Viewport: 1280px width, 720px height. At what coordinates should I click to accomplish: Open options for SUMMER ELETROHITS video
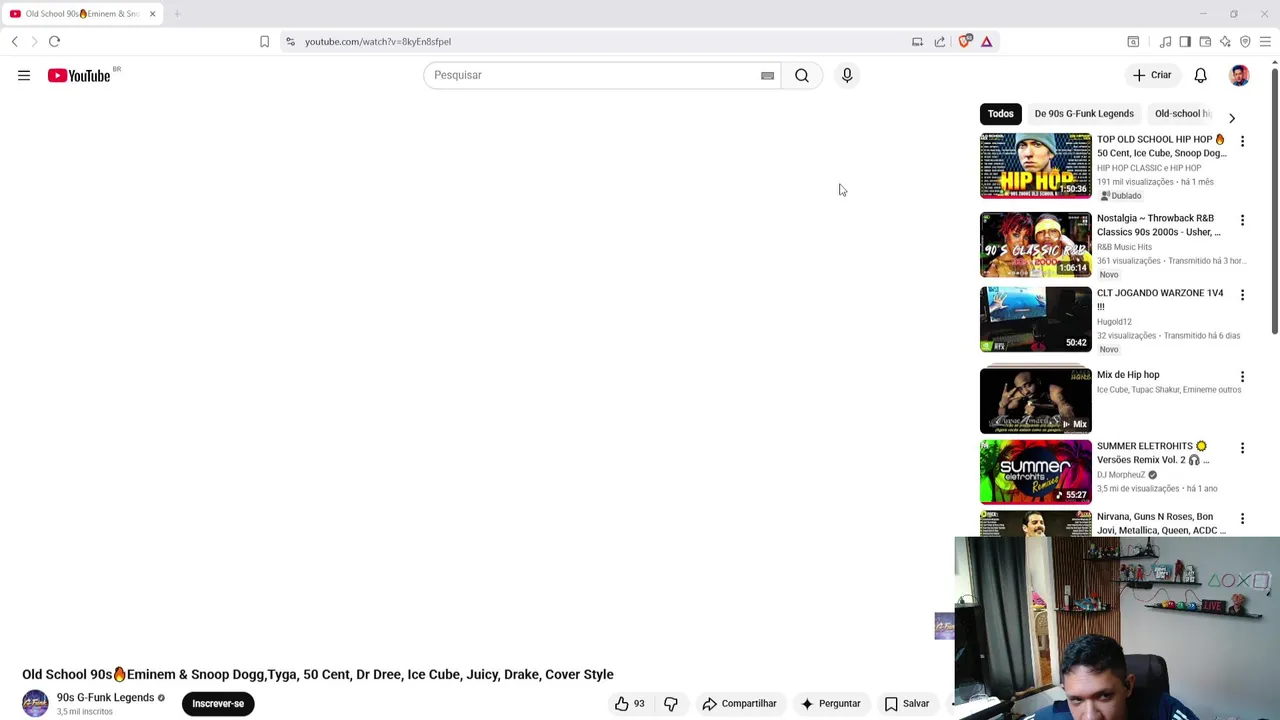1242,448
